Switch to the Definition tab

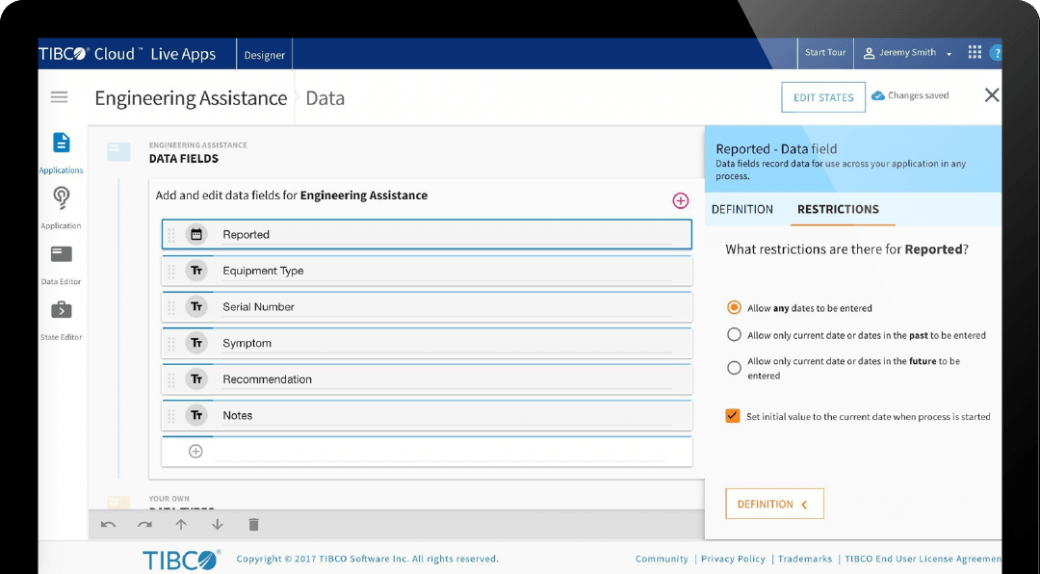tap(742, 209)
